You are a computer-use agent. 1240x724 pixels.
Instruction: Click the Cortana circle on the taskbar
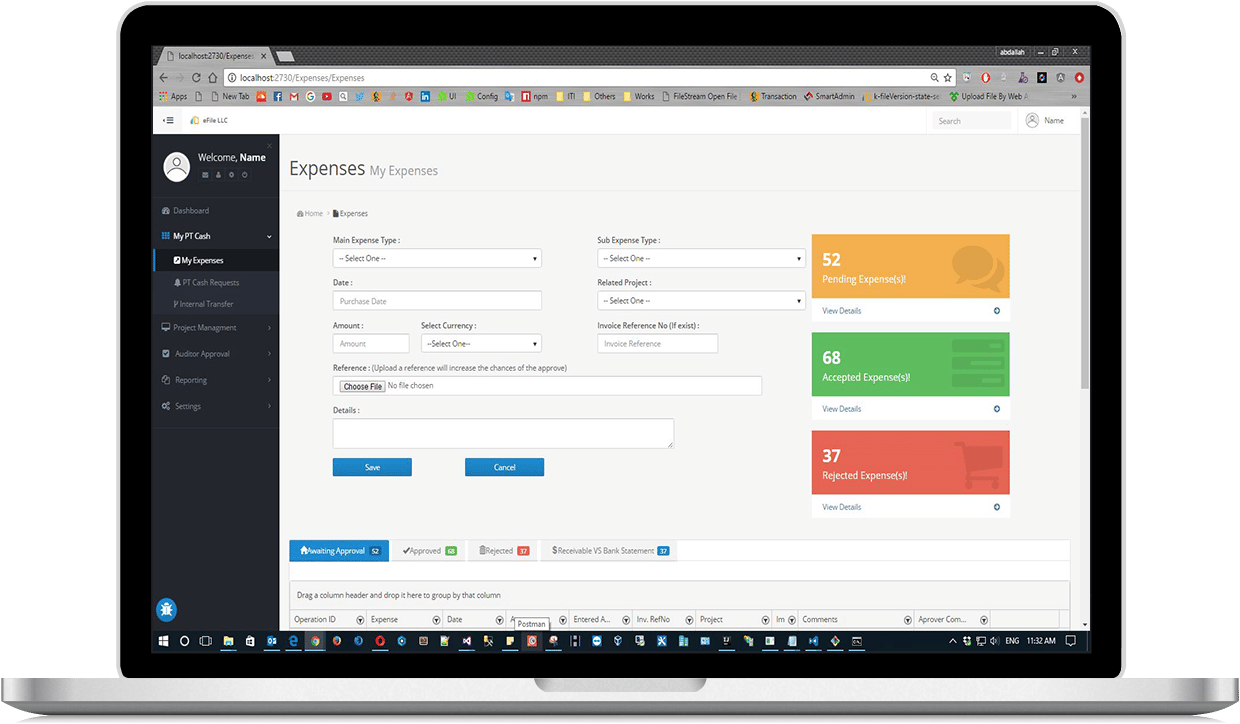(184, 641)
